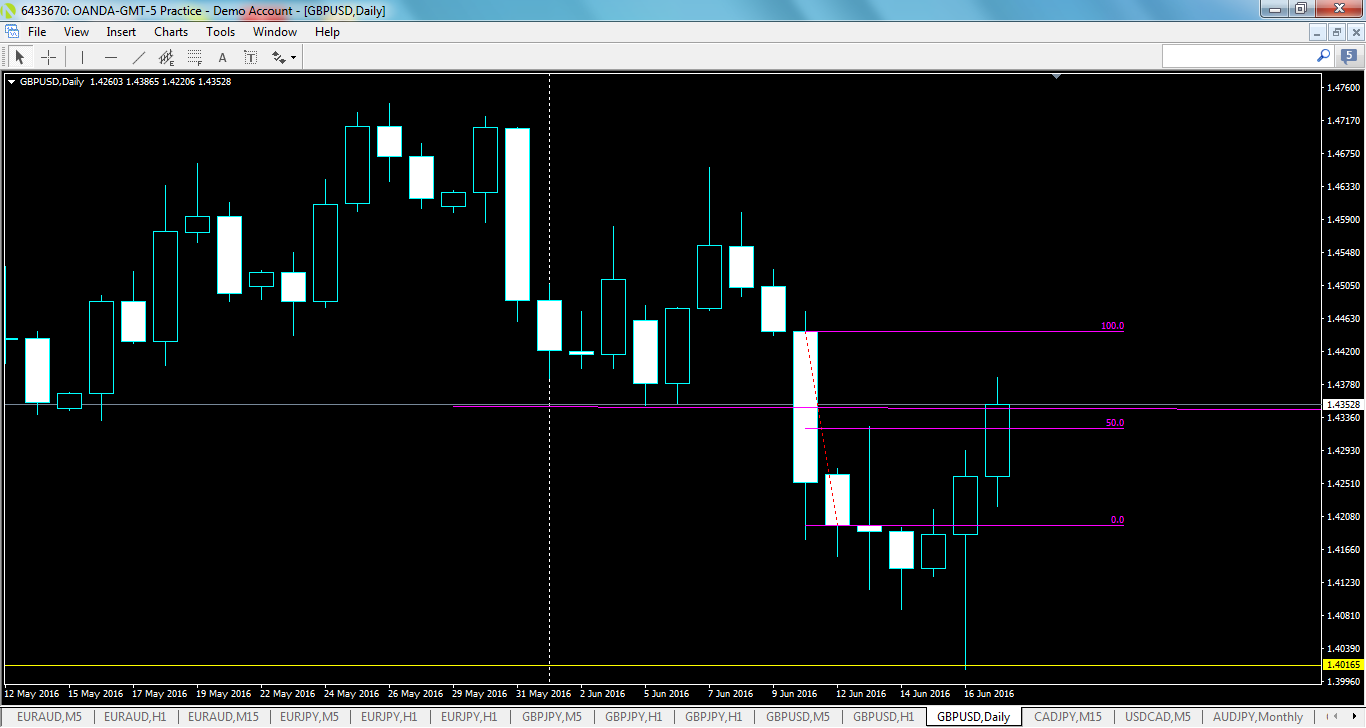
Task: Open the arrows tool dropdown
Action: (x=293, y=58)
